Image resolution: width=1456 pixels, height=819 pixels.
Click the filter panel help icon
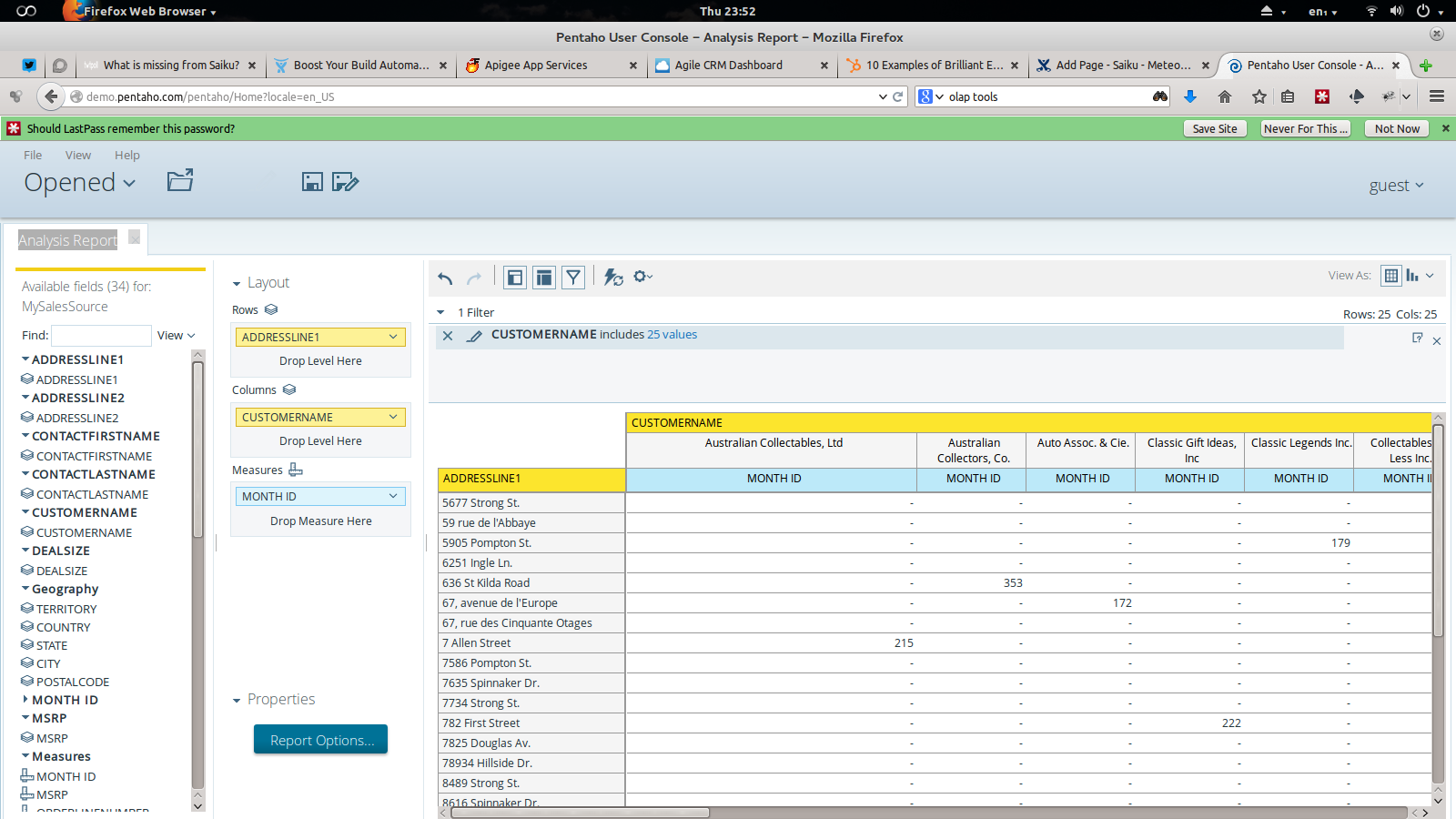pyautogui.click(x=1418, y=338)
